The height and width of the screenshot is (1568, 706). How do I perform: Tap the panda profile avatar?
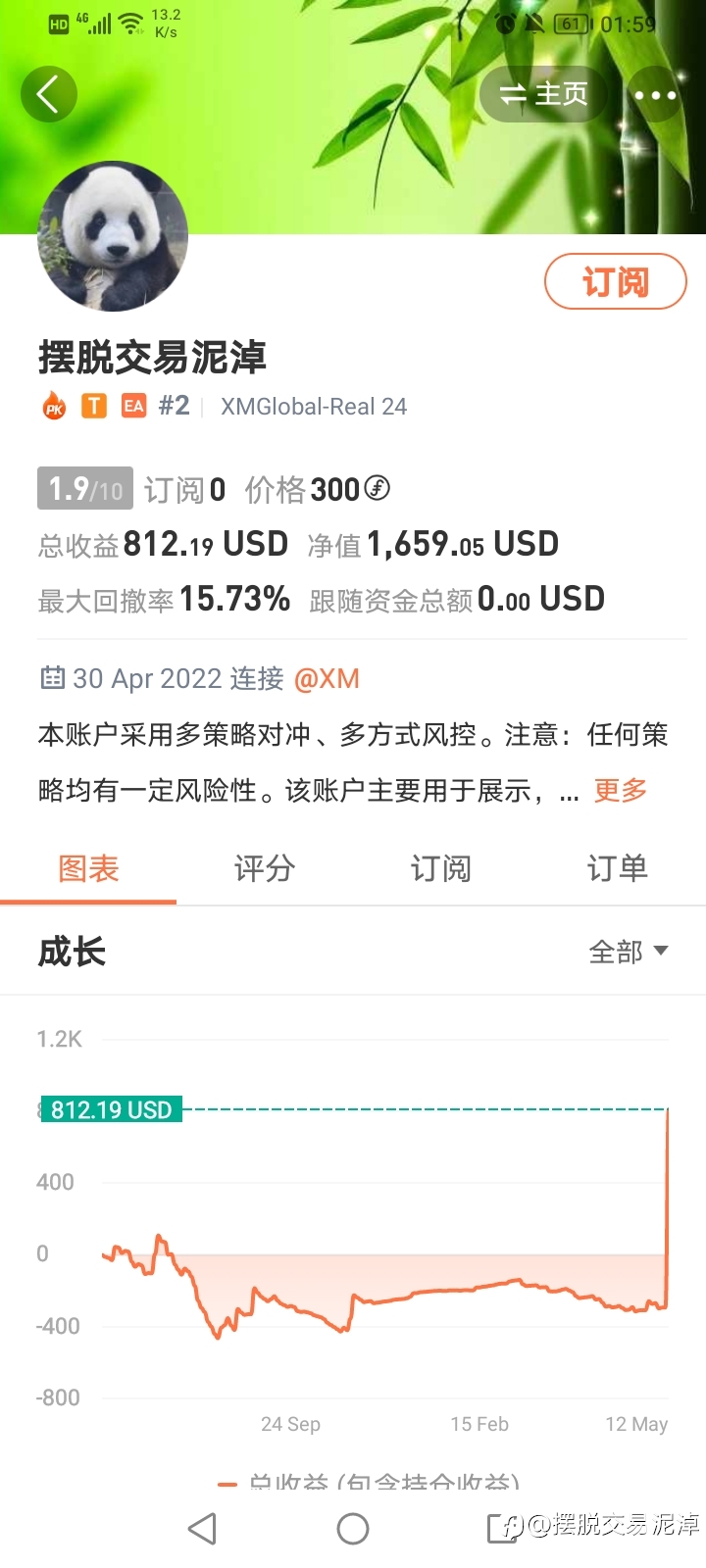coord(113,236)
